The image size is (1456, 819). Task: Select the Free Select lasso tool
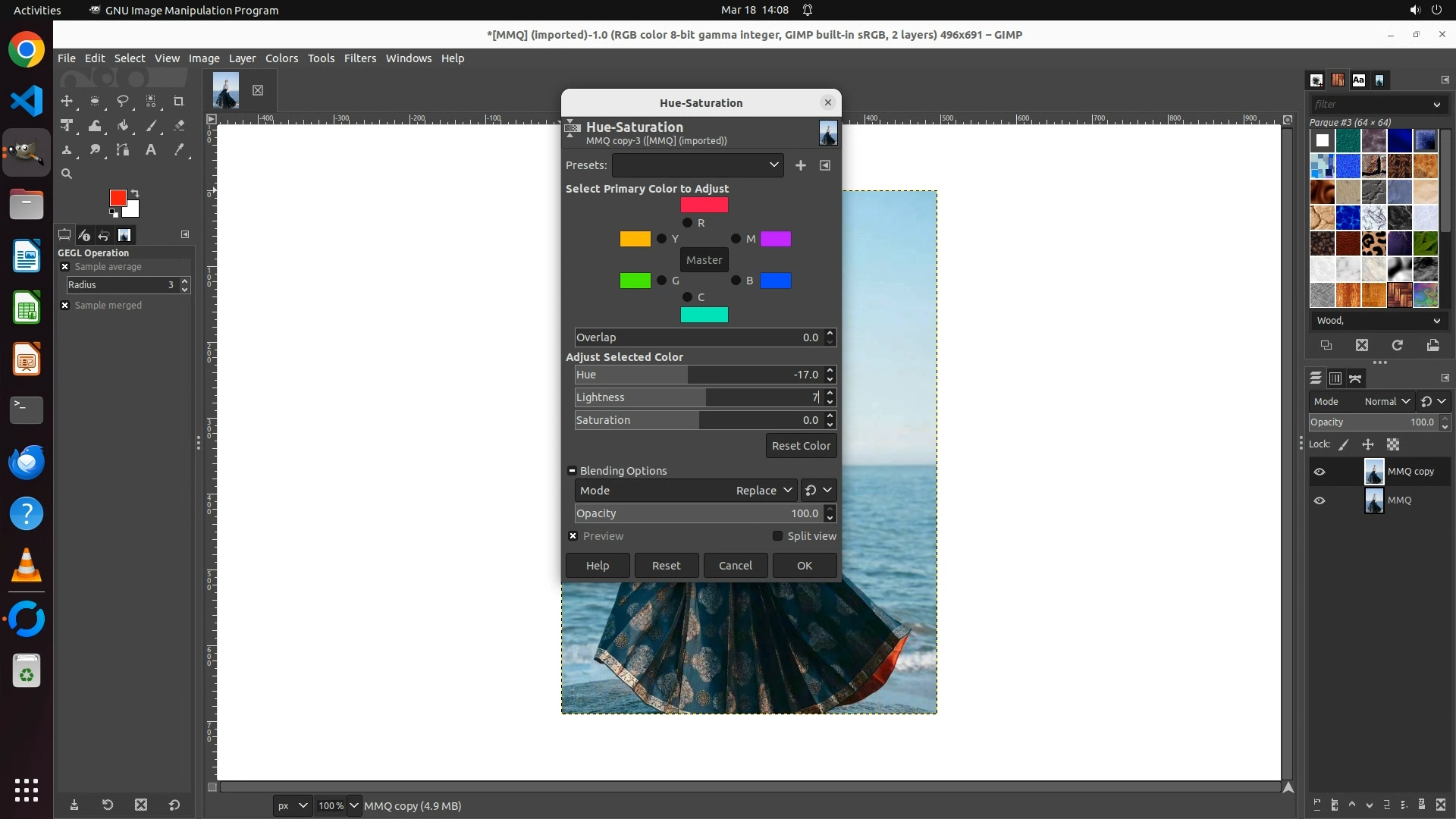click(x=122, y=101)
